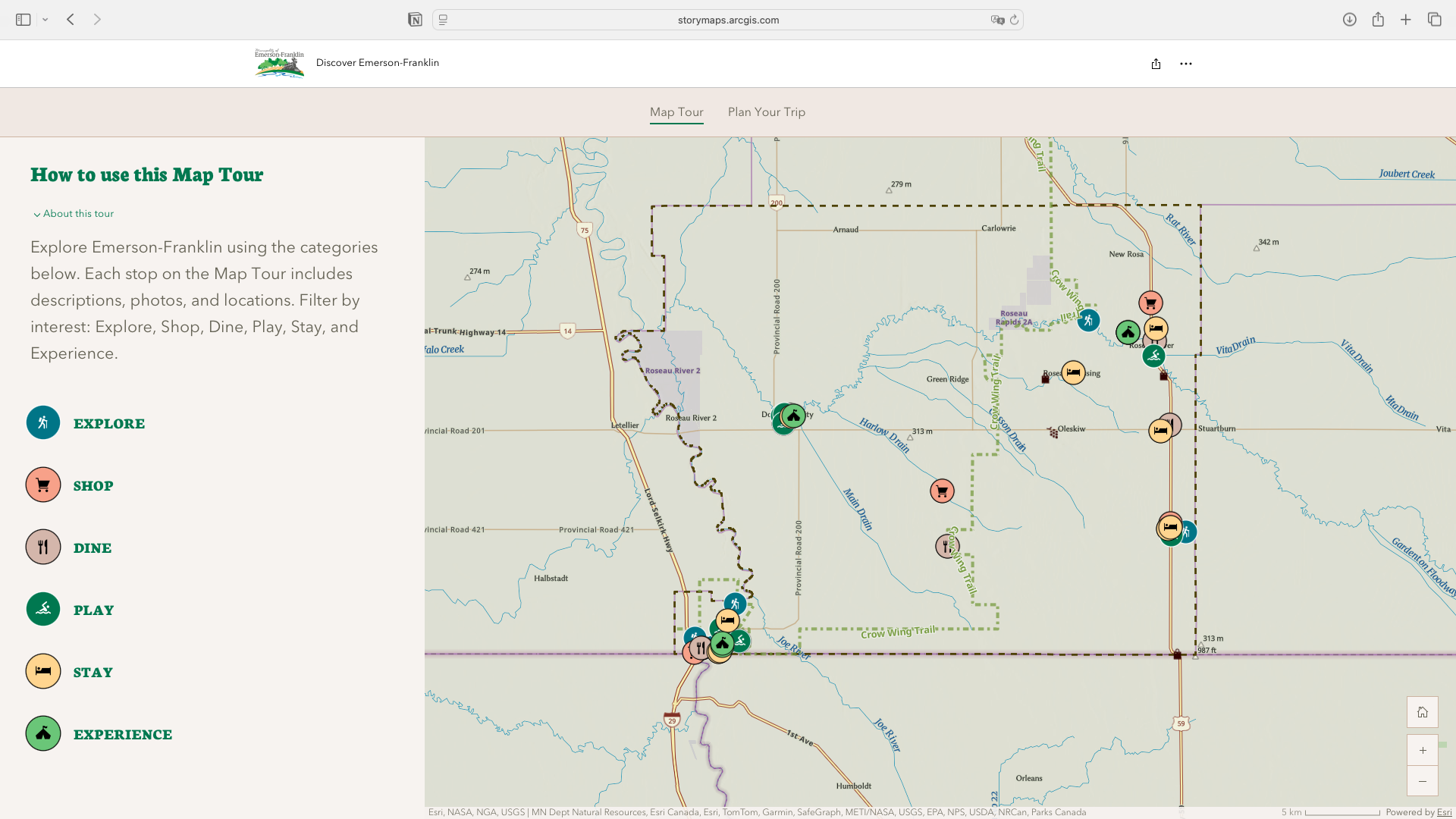This screenshot has height=819, width=1456.
Task: Filter by the Experience tent icon
Action: (x=43, y=734)
